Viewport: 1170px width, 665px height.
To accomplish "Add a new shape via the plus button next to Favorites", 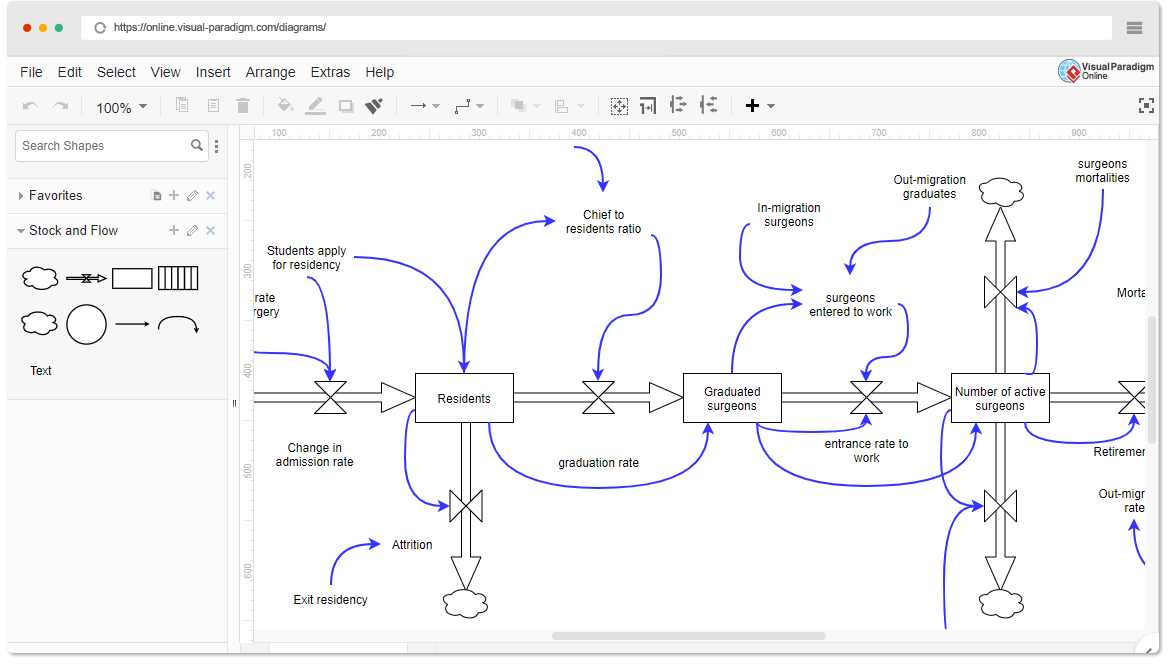I will 174,195.
